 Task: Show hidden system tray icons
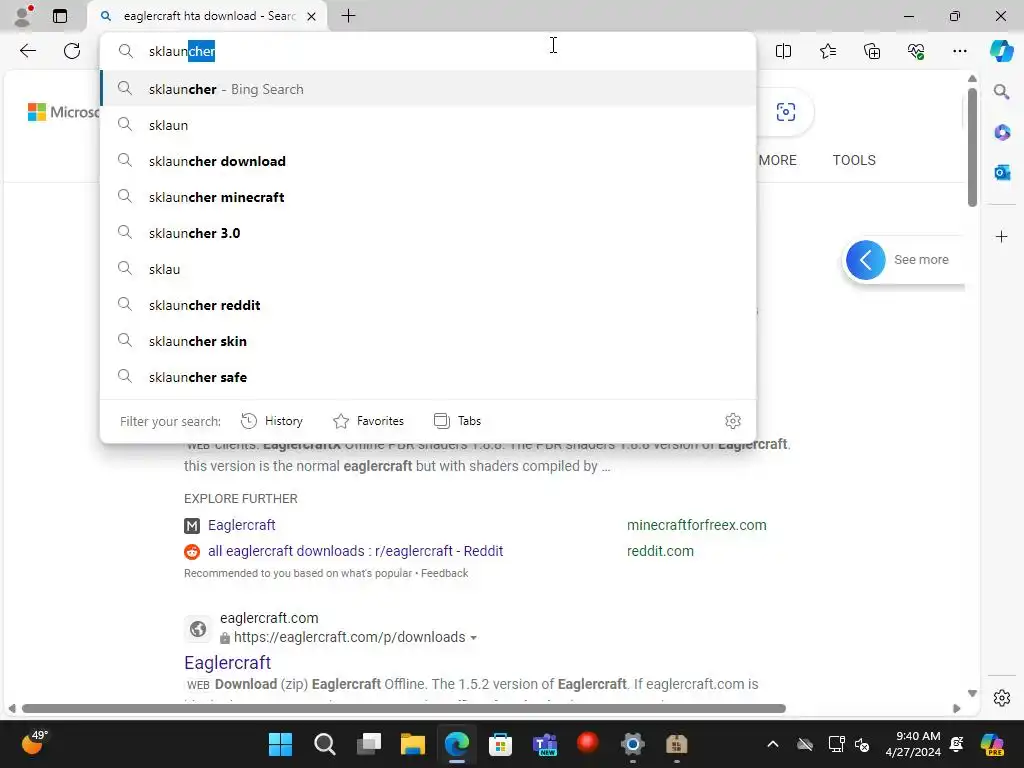[773, 744]
